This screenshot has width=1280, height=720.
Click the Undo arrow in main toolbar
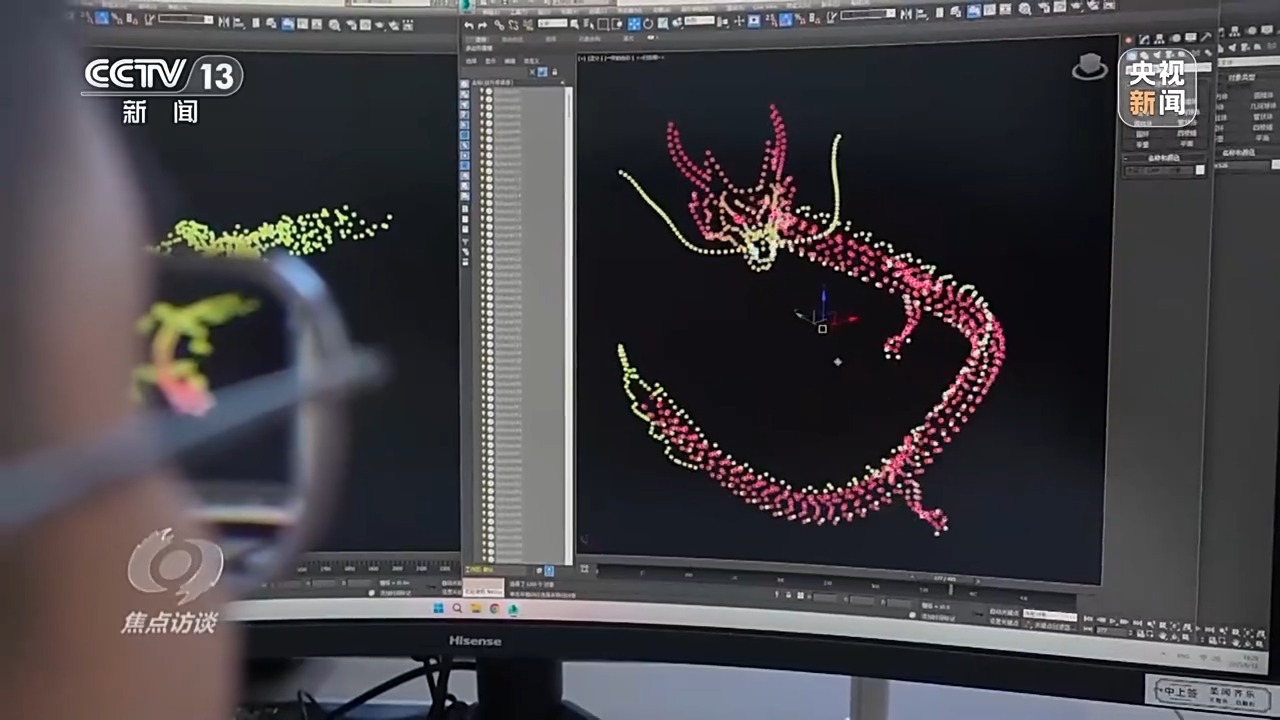coord(468,24)
